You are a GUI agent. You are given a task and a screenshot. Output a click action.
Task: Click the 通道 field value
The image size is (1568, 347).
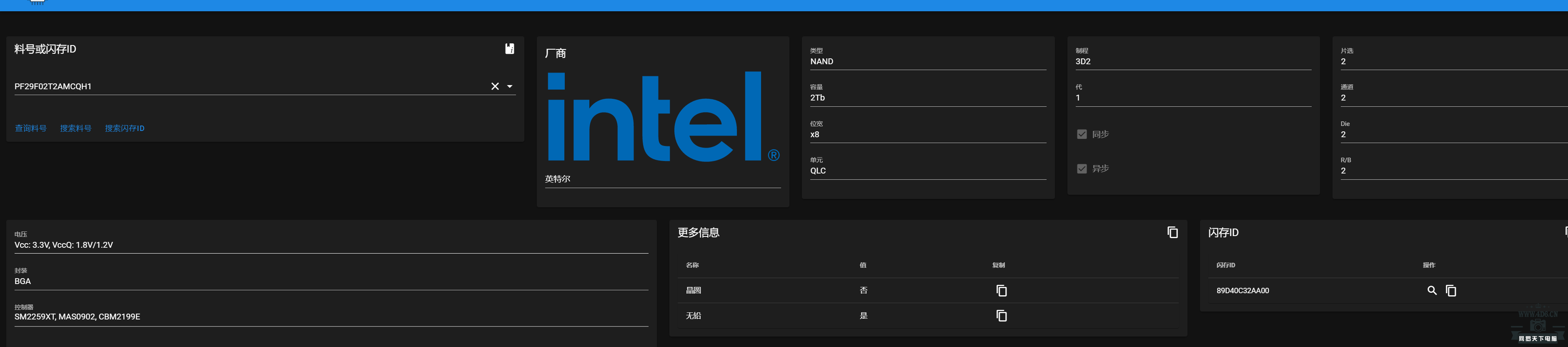click(x=1343, y=98)
